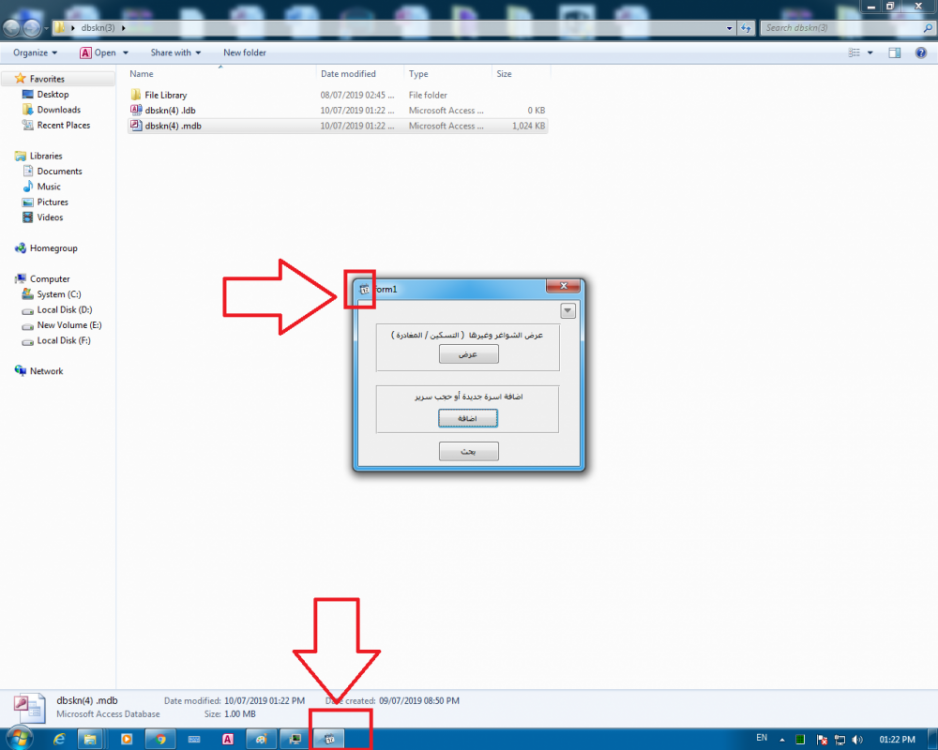938x750 pixels.
Task: Launch Internet Explorer from the taskbar
Action: (x=59, y=739)
